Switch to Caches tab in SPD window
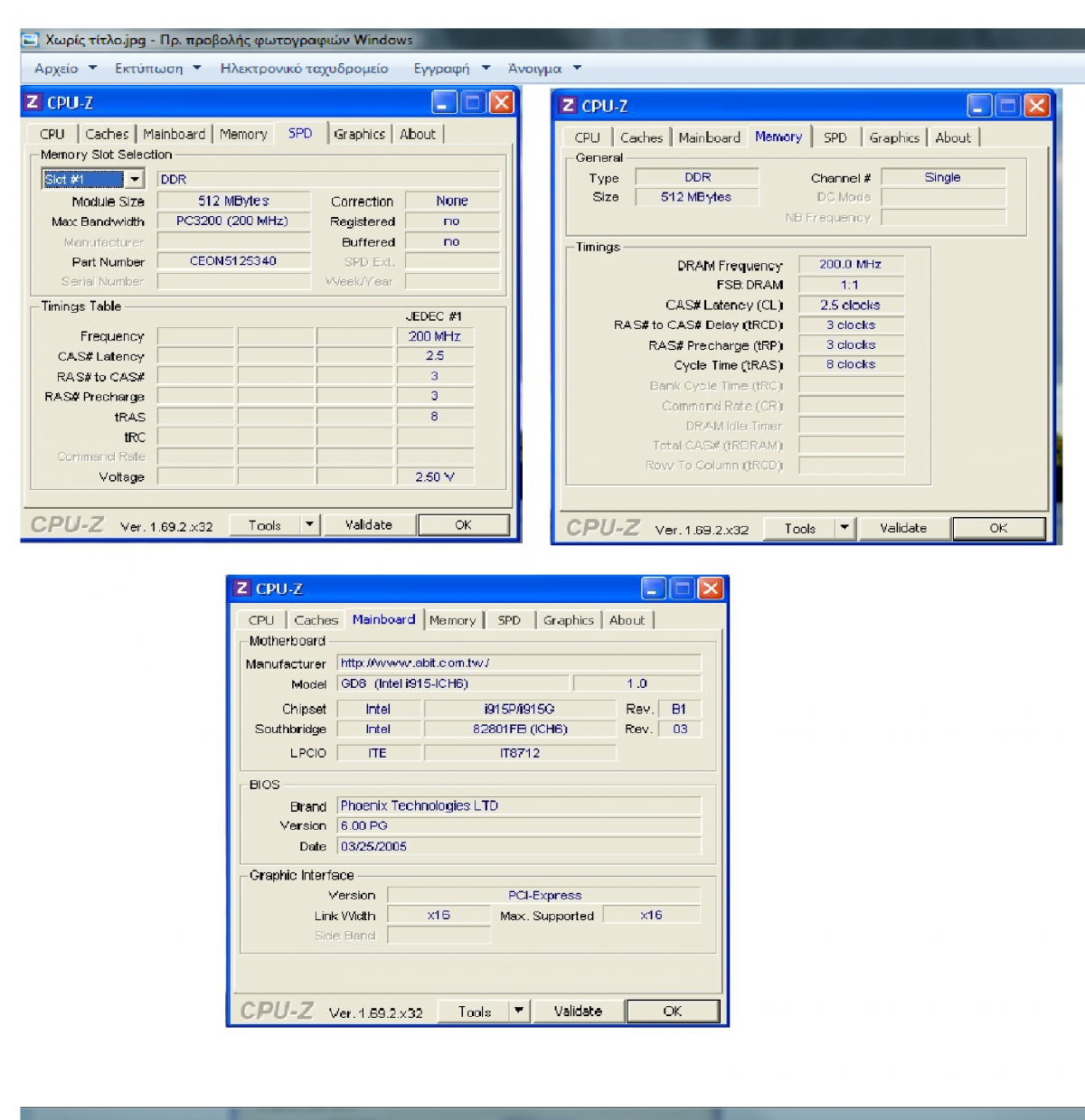Image resolution: width=1085 pixels, height=1120 pixels. click(x=107, y=134)
